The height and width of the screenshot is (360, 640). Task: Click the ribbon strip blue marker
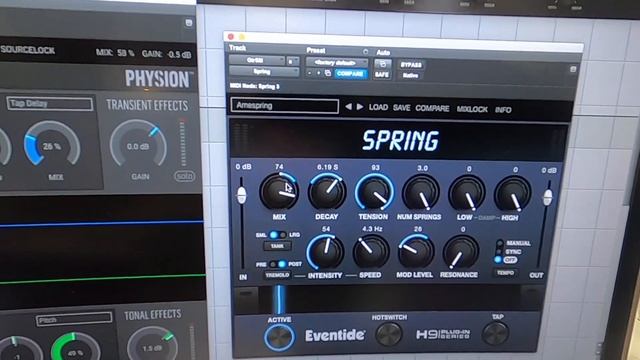coord(279,300)
